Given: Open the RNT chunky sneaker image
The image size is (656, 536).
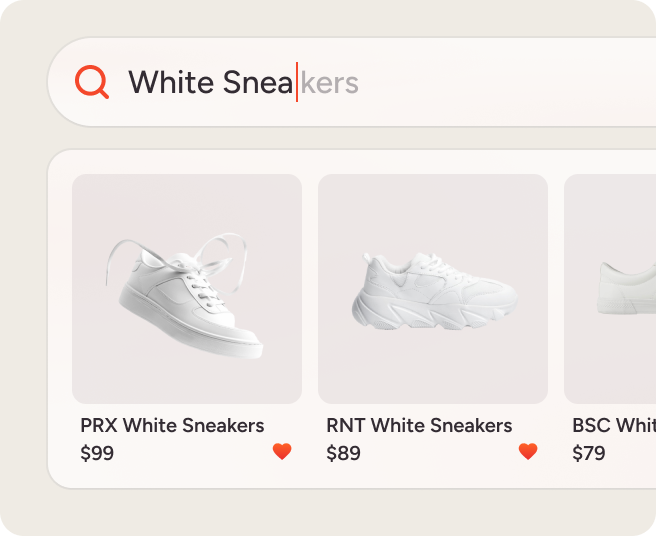Looking at the screenshot, I should click(x=433, y=289).
